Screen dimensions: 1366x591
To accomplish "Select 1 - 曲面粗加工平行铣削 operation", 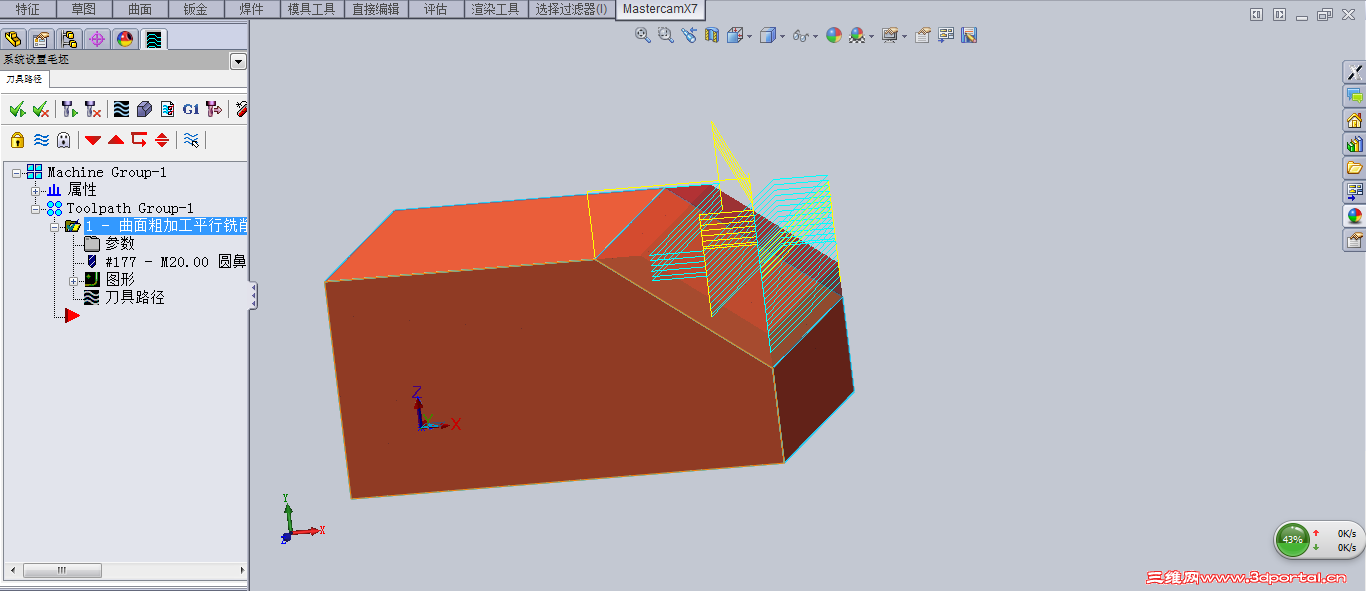I will click(x=166, y=226).
